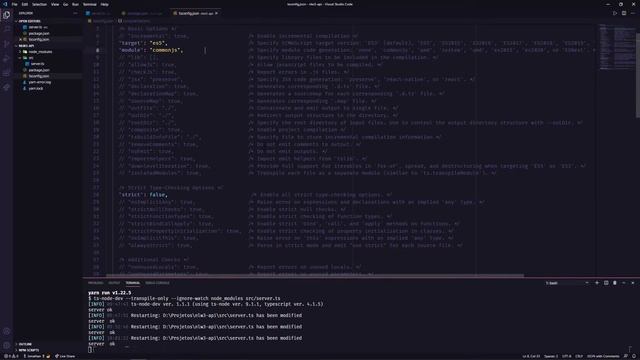The width and height of the screenshot is (640, 360).
Task: Open the Selection menu
Action: 39,4
